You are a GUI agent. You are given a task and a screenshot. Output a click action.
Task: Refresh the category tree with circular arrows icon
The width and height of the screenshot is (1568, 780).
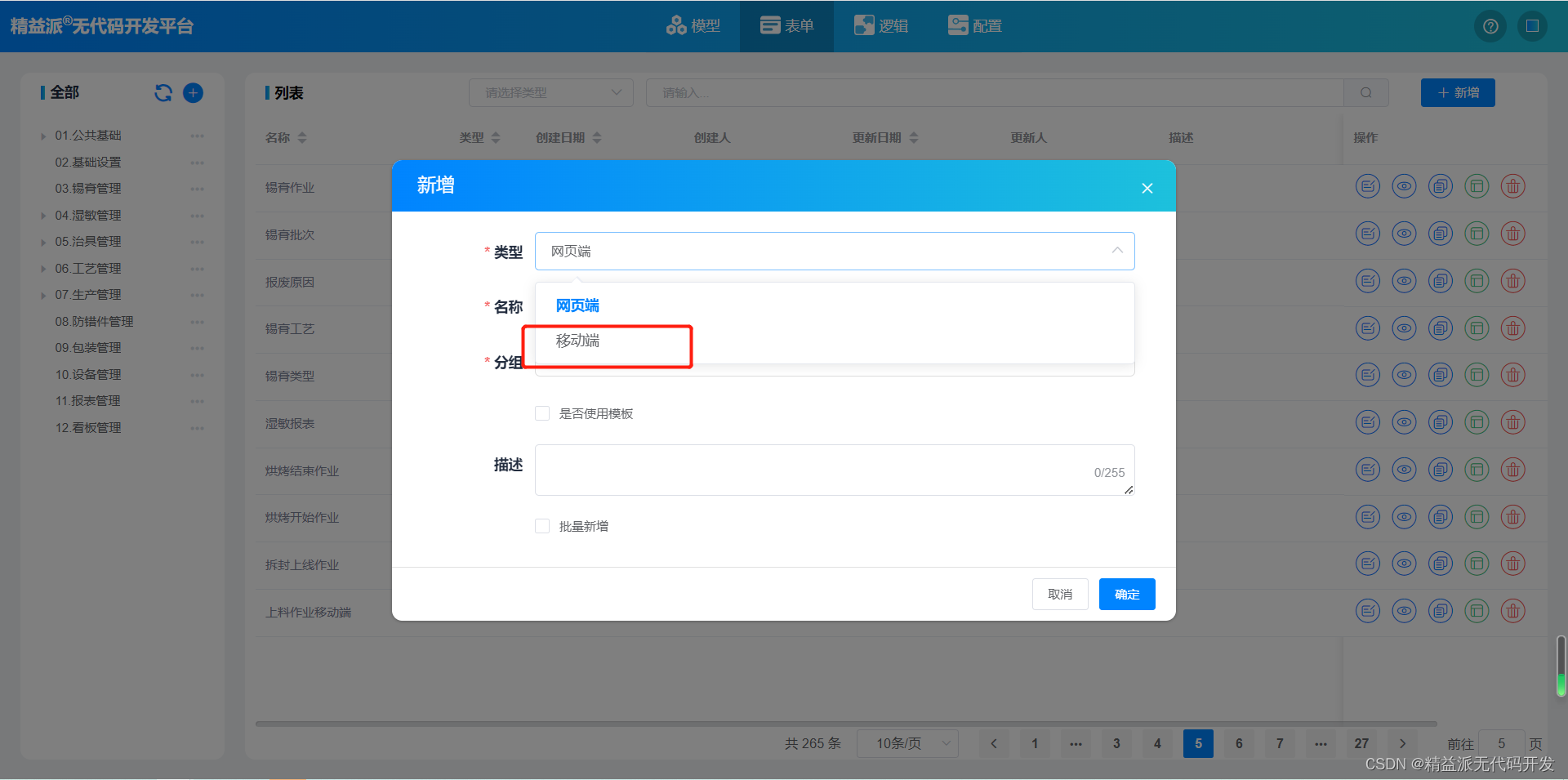[x=163, y=92]
